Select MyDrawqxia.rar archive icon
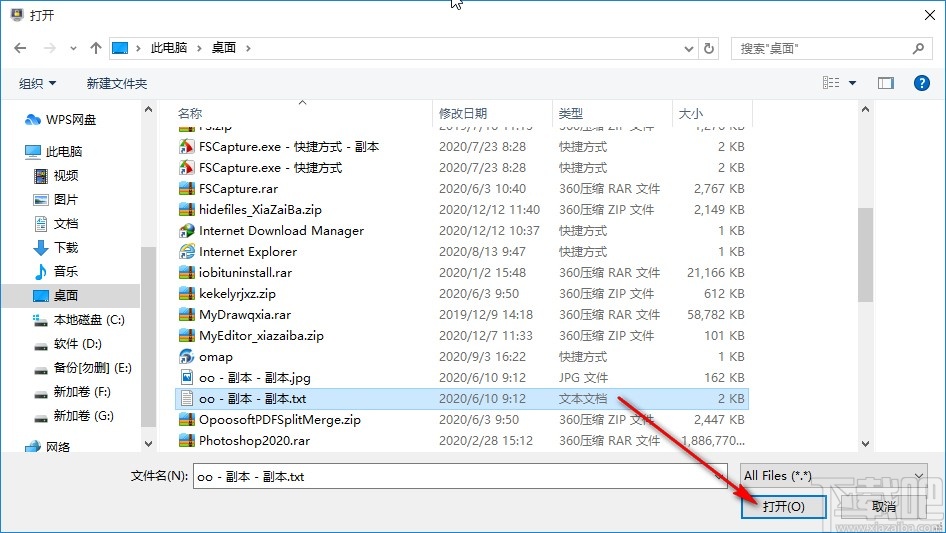This screenshot has height=533, width=946. pos(187,314)
